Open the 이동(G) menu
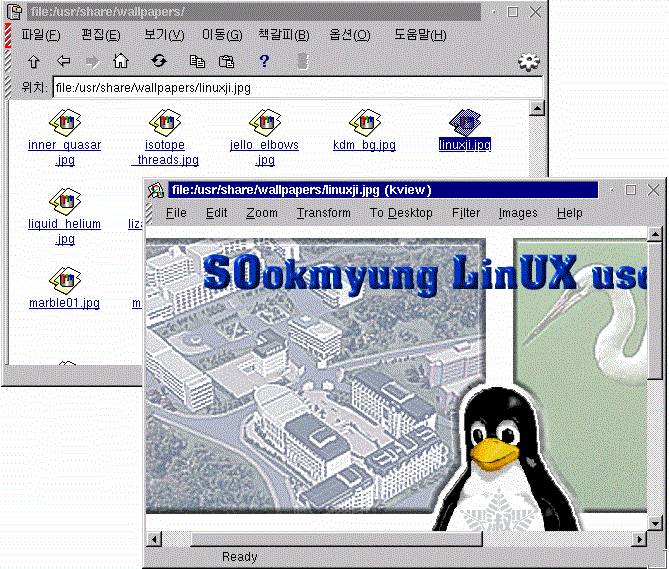This screenshot has height=569, width=669. coord(222,35)
